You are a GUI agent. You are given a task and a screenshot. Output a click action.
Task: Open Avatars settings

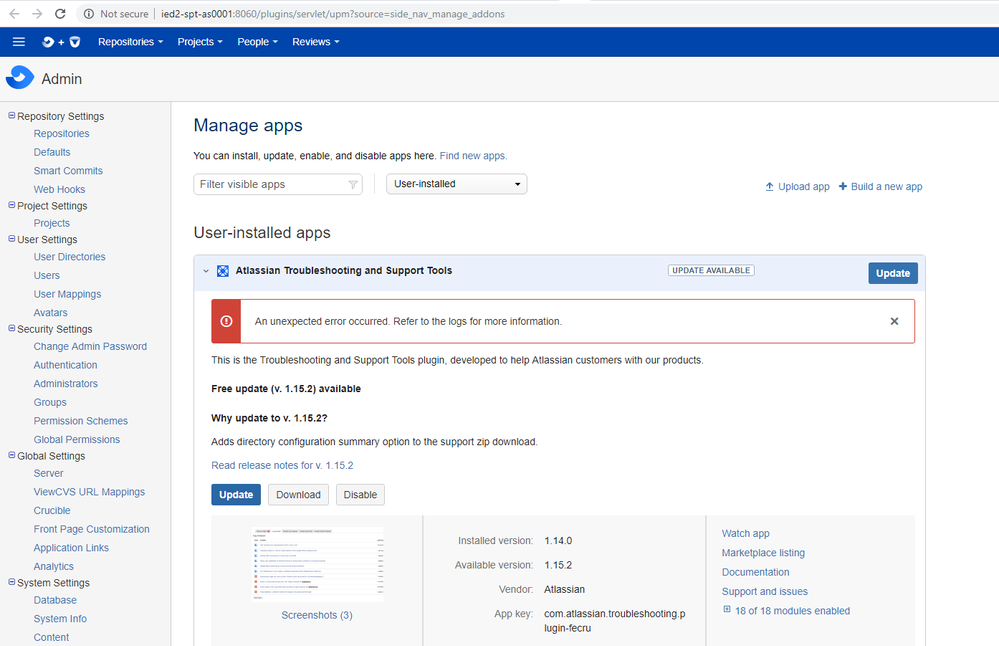(x=50, y=313)
